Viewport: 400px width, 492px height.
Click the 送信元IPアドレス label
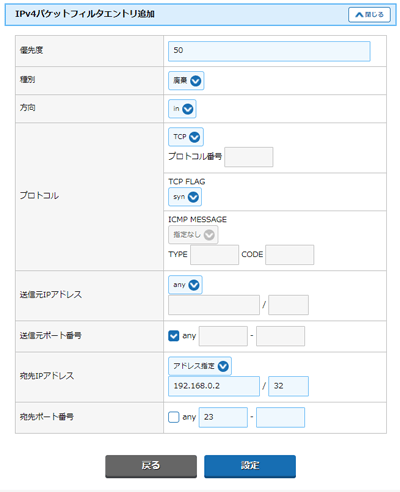[x=51, y=295]
